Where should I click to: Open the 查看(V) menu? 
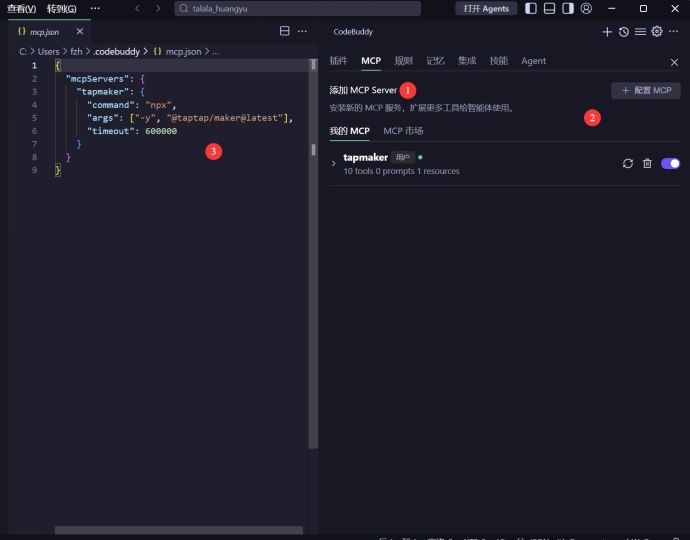21,8
